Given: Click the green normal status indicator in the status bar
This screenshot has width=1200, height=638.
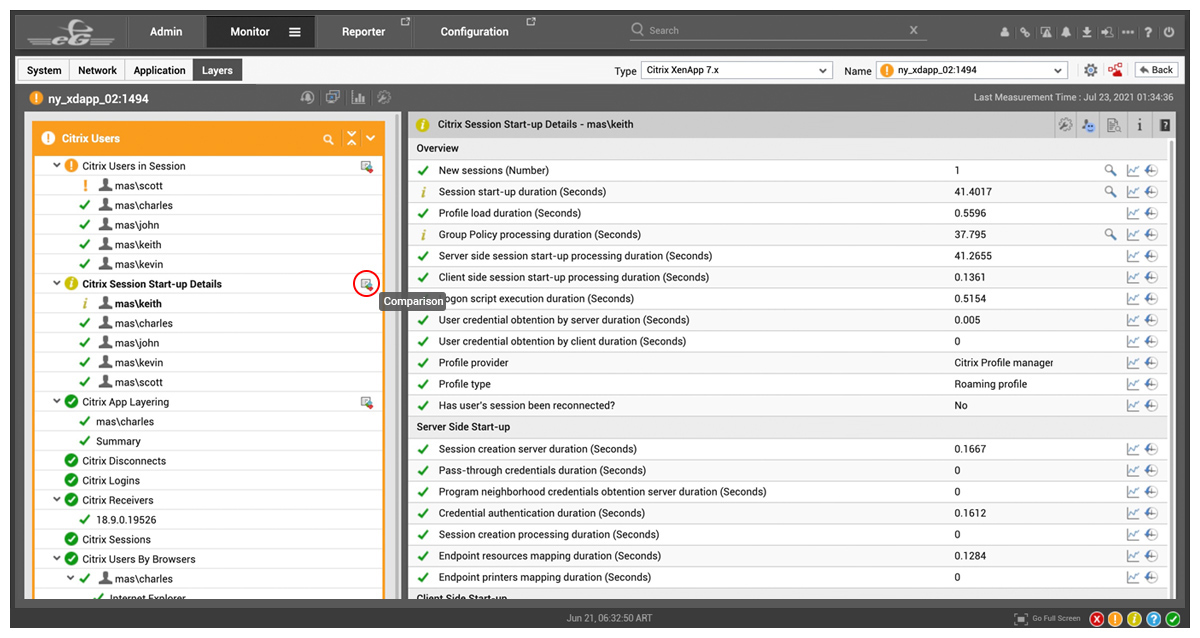Looking at the screenshot, I should [x=1173, y=619].
